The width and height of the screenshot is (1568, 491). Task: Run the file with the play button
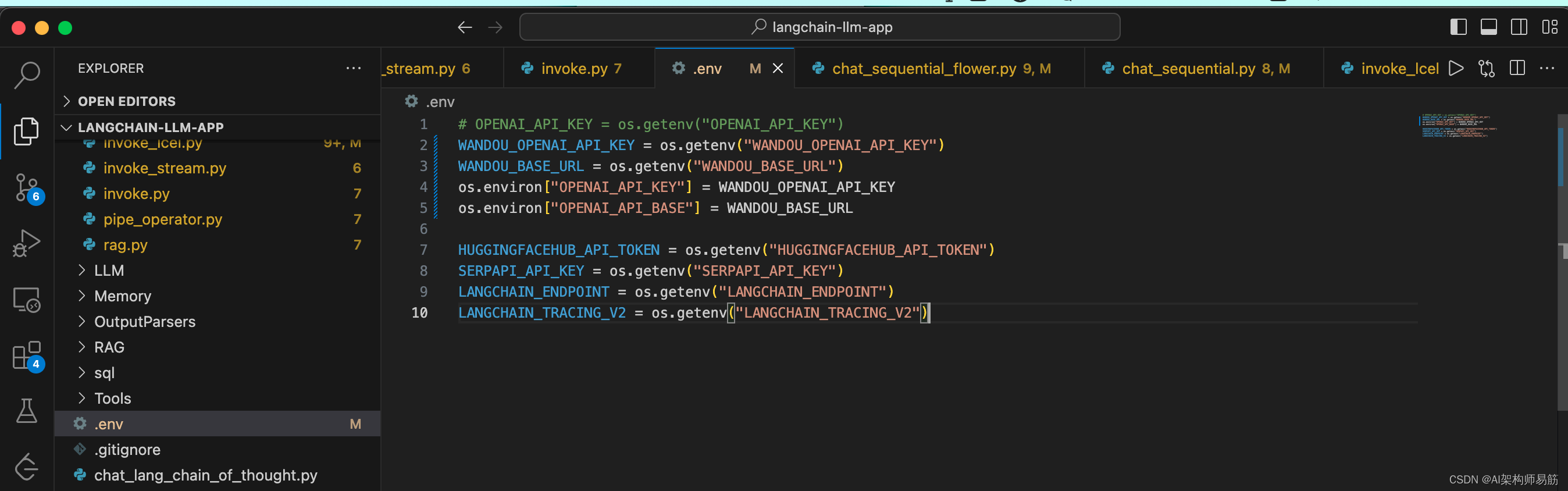click(x=1456, y=68)
